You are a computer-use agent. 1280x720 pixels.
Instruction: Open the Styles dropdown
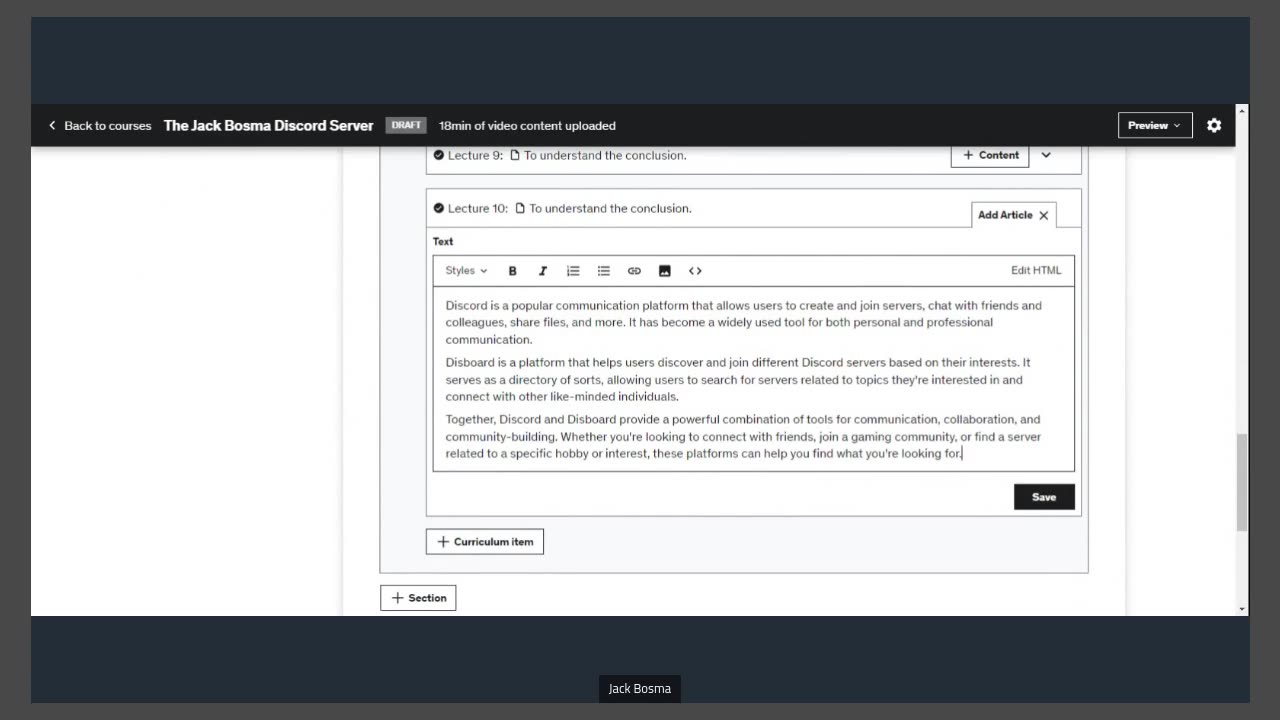[x=466, y=271]
